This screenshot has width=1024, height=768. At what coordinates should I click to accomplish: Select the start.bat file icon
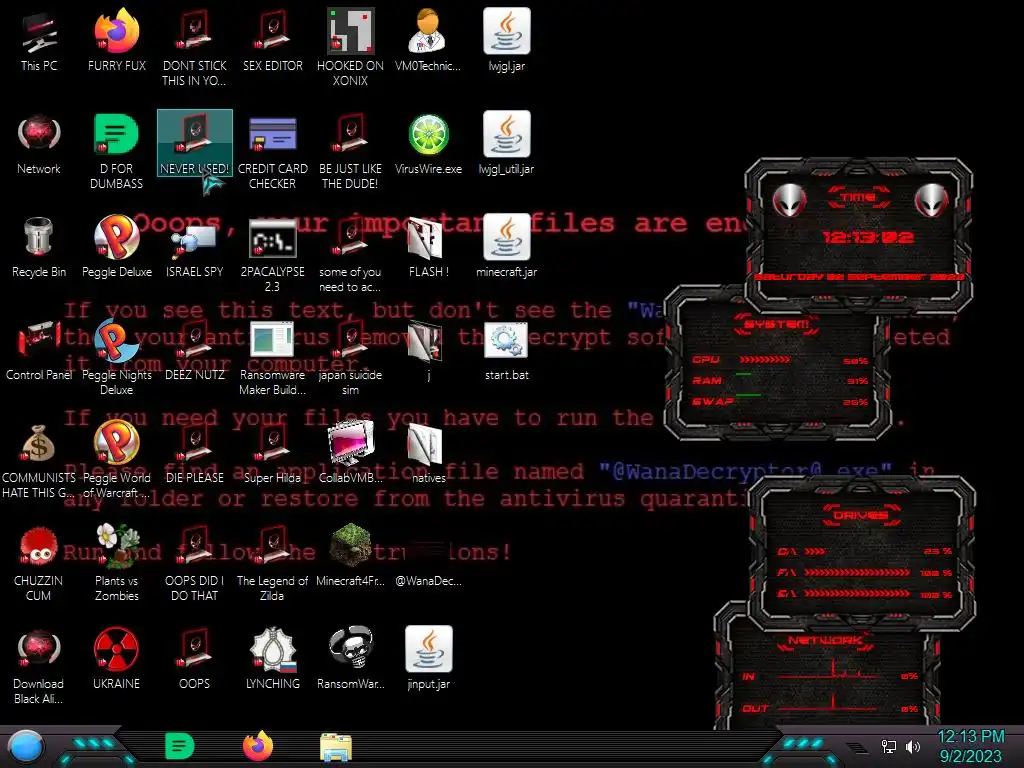(x=506, y=350)
